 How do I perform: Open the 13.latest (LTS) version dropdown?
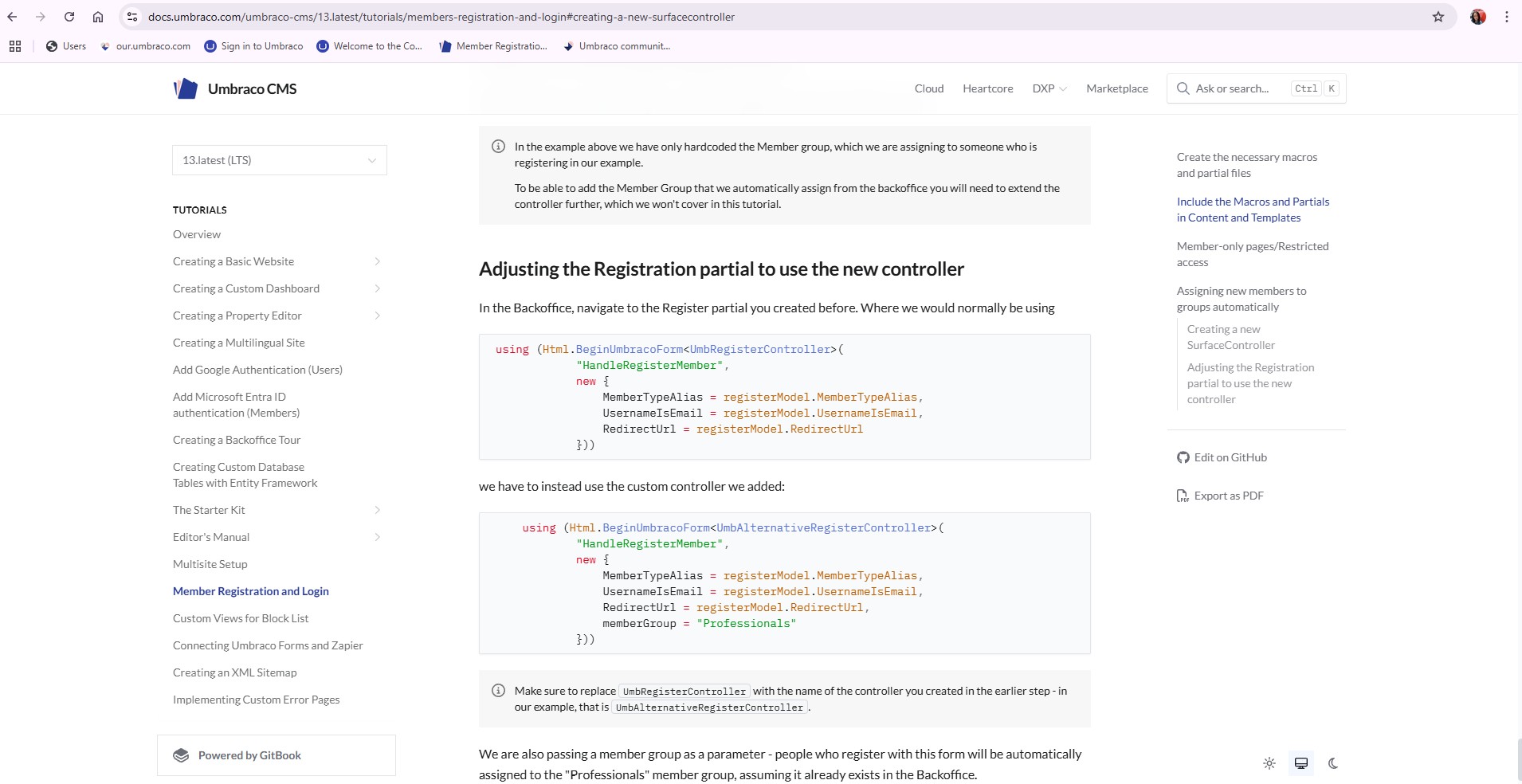click(280, 160)
